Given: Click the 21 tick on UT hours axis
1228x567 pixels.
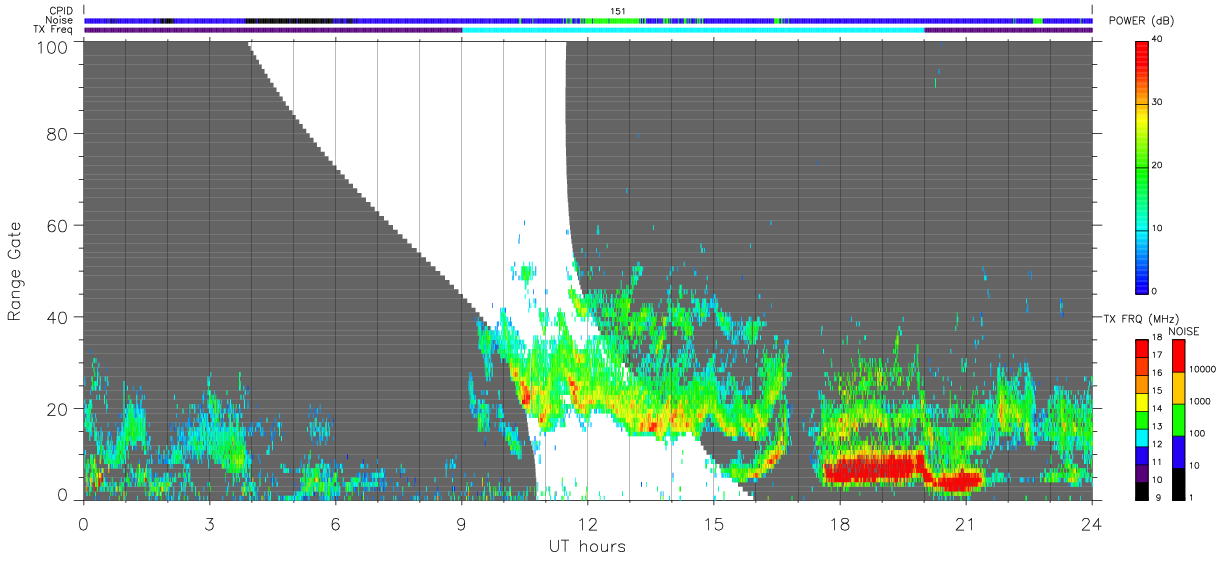Looking at the screenshot, I should point(965,523).
